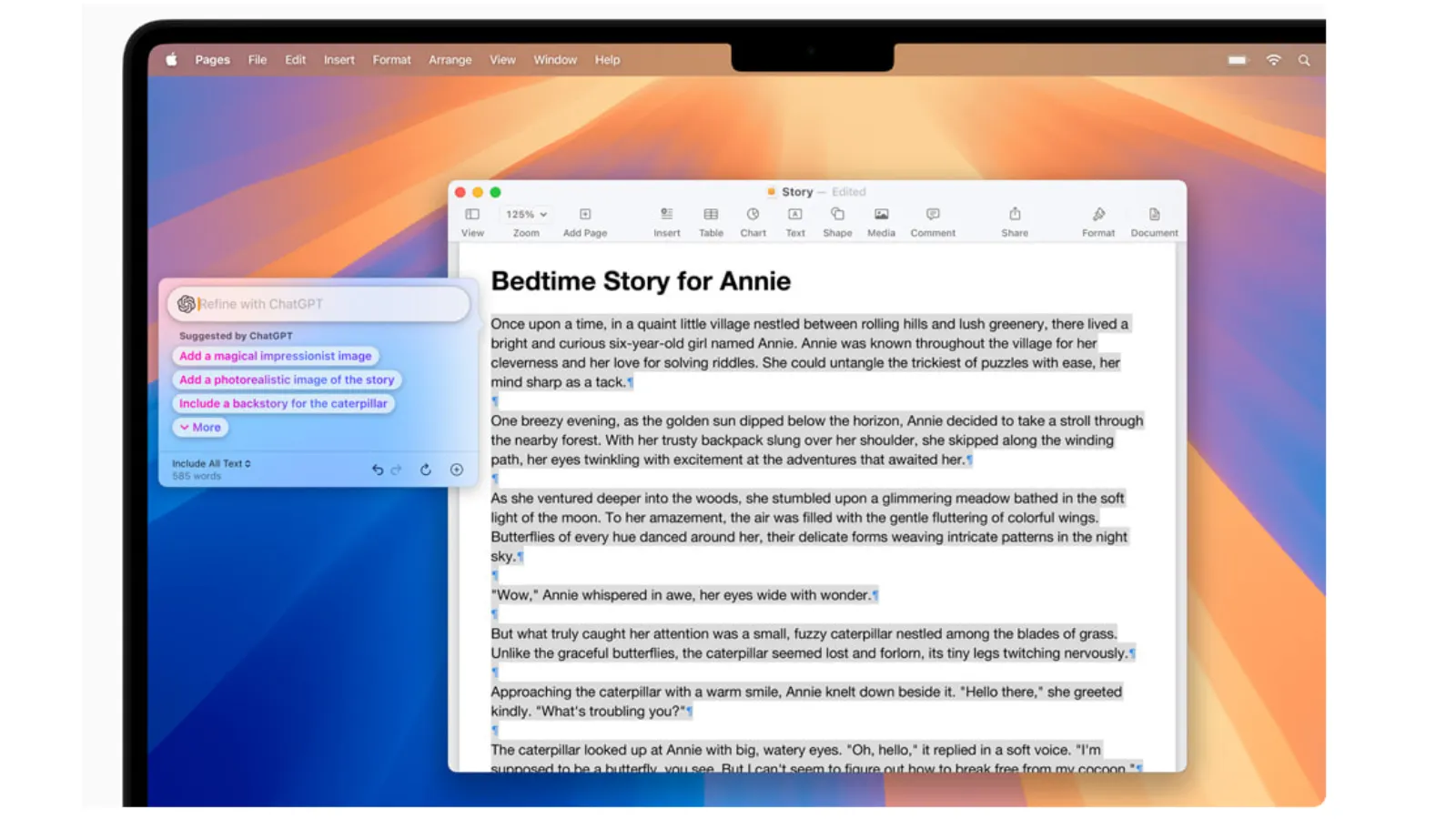Open the 125% Zoom dropdown
Viewport: 1456px width, 819px height.
point(526,215)
